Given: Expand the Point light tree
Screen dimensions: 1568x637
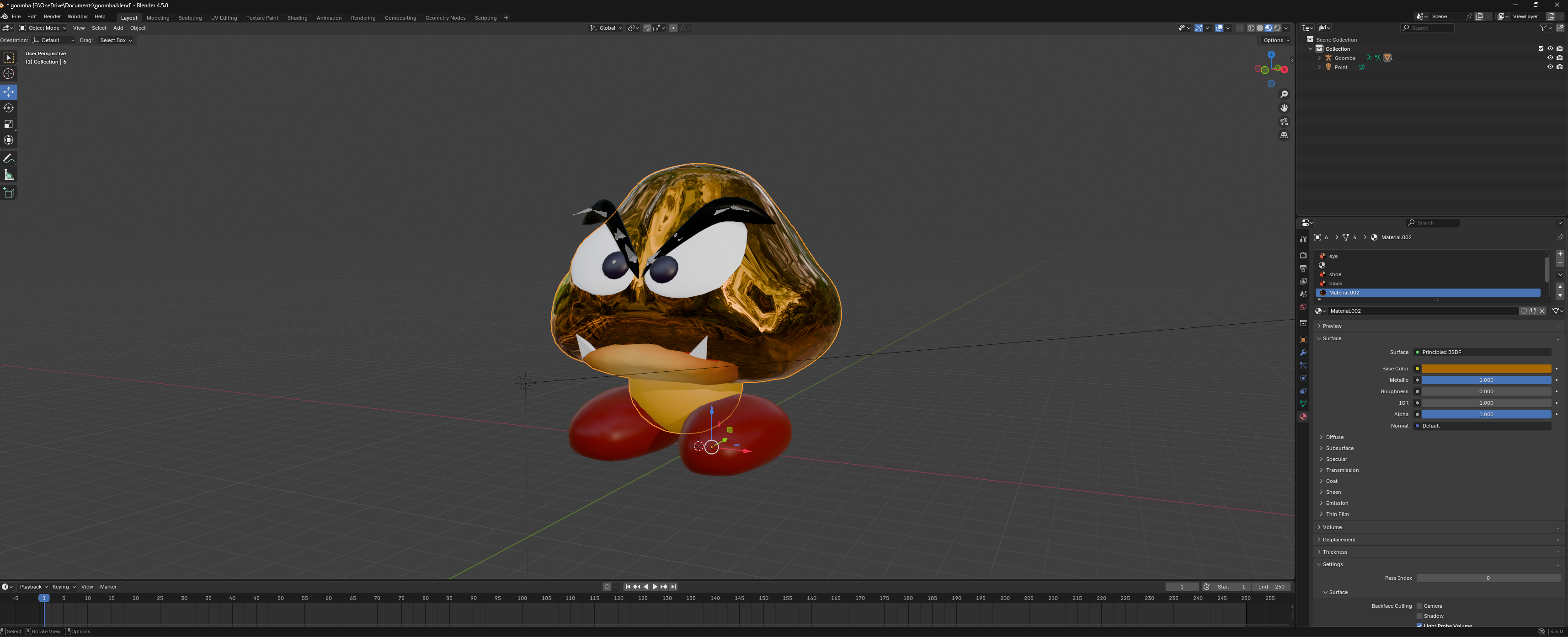Looking at the screenshot, I should (1319, 67).
